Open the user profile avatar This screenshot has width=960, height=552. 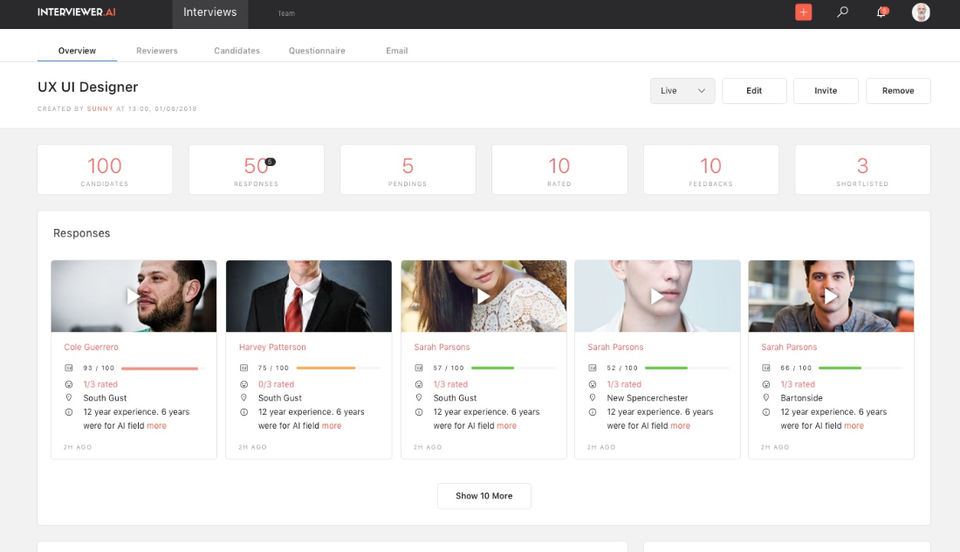coord(920,12)
